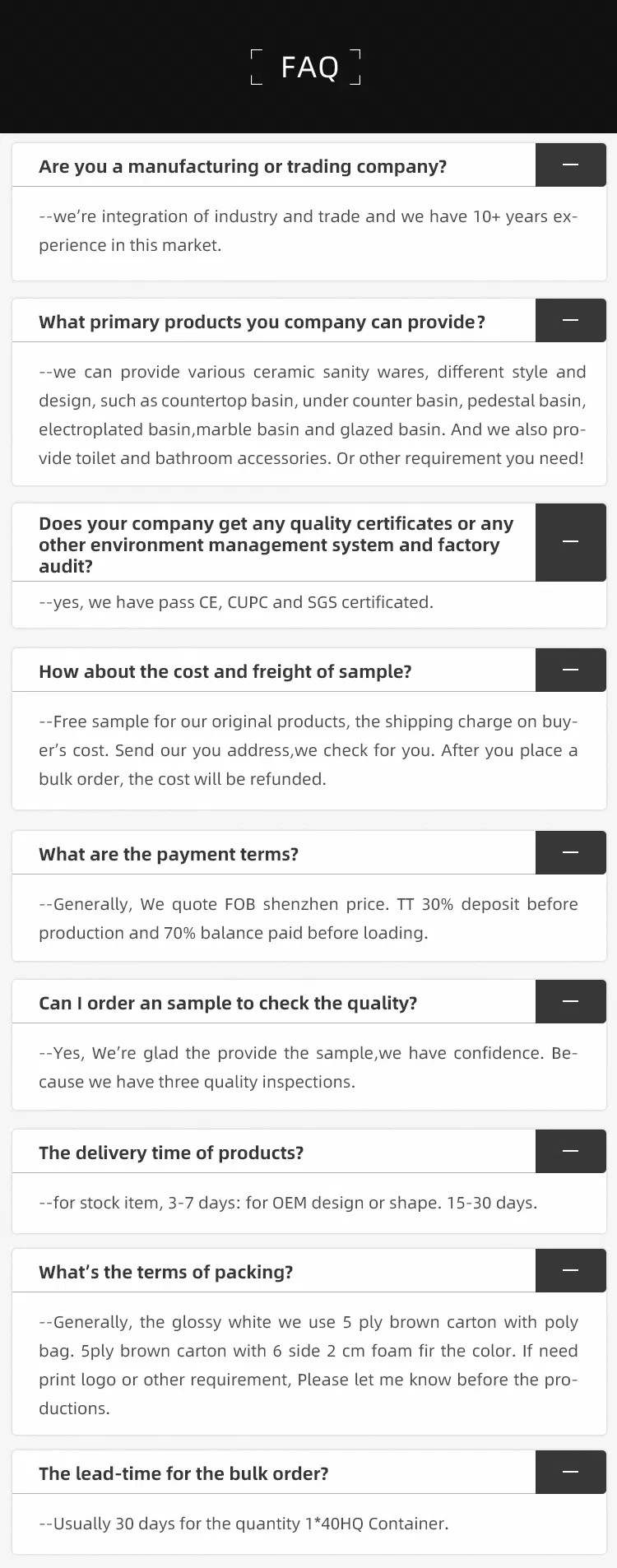Click question 'How about the cost and freight of sample?'

[x=225, y=671]
